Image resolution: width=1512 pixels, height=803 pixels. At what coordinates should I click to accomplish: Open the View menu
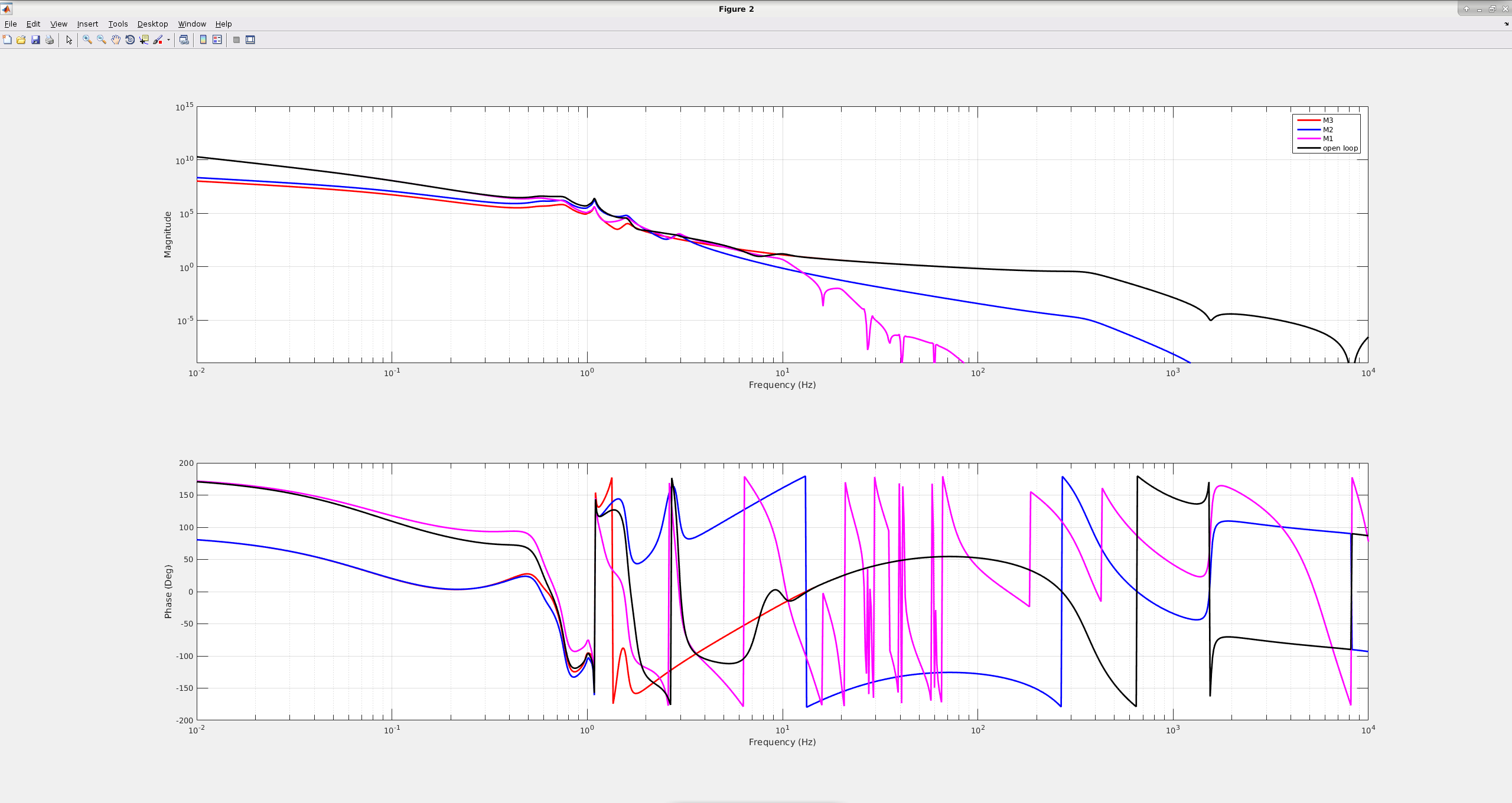58,24
